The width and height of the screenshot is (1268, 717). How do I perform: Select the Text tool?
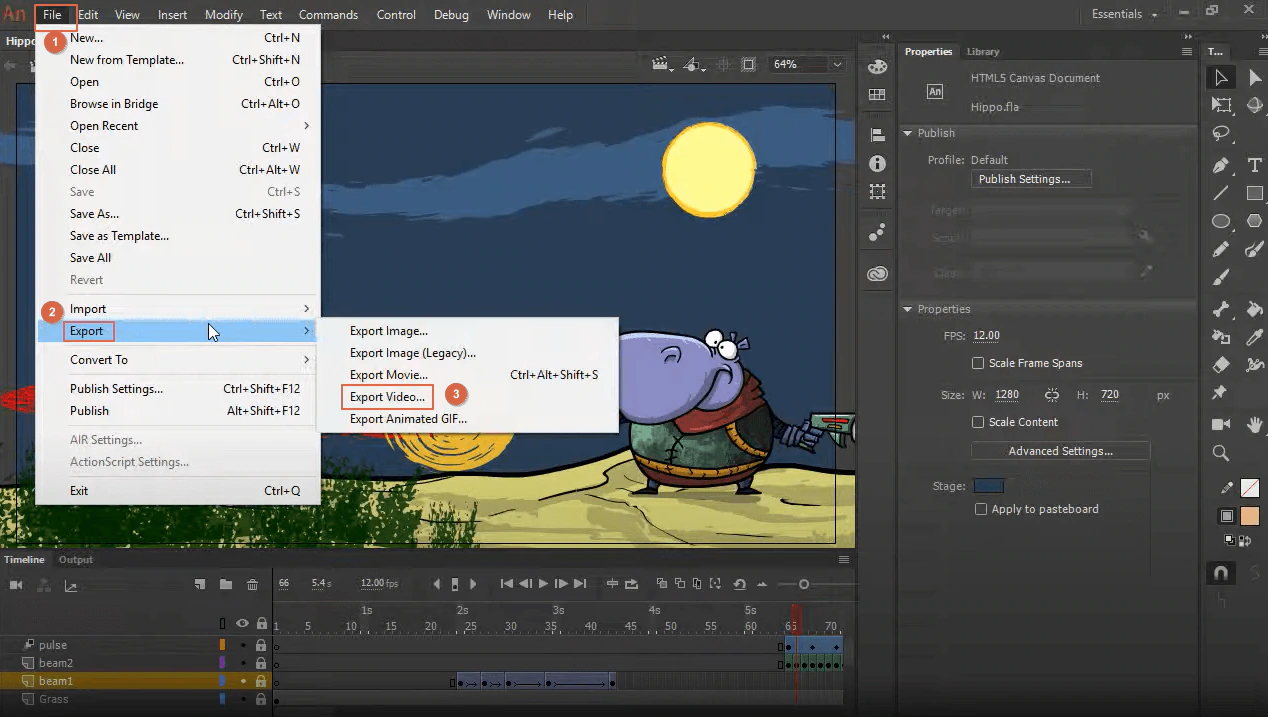(1254, 165)
